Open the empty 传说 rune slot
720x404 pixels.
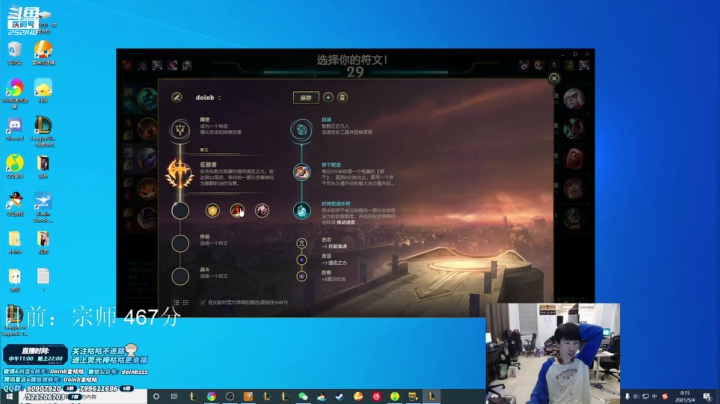[x=180, y=243]
